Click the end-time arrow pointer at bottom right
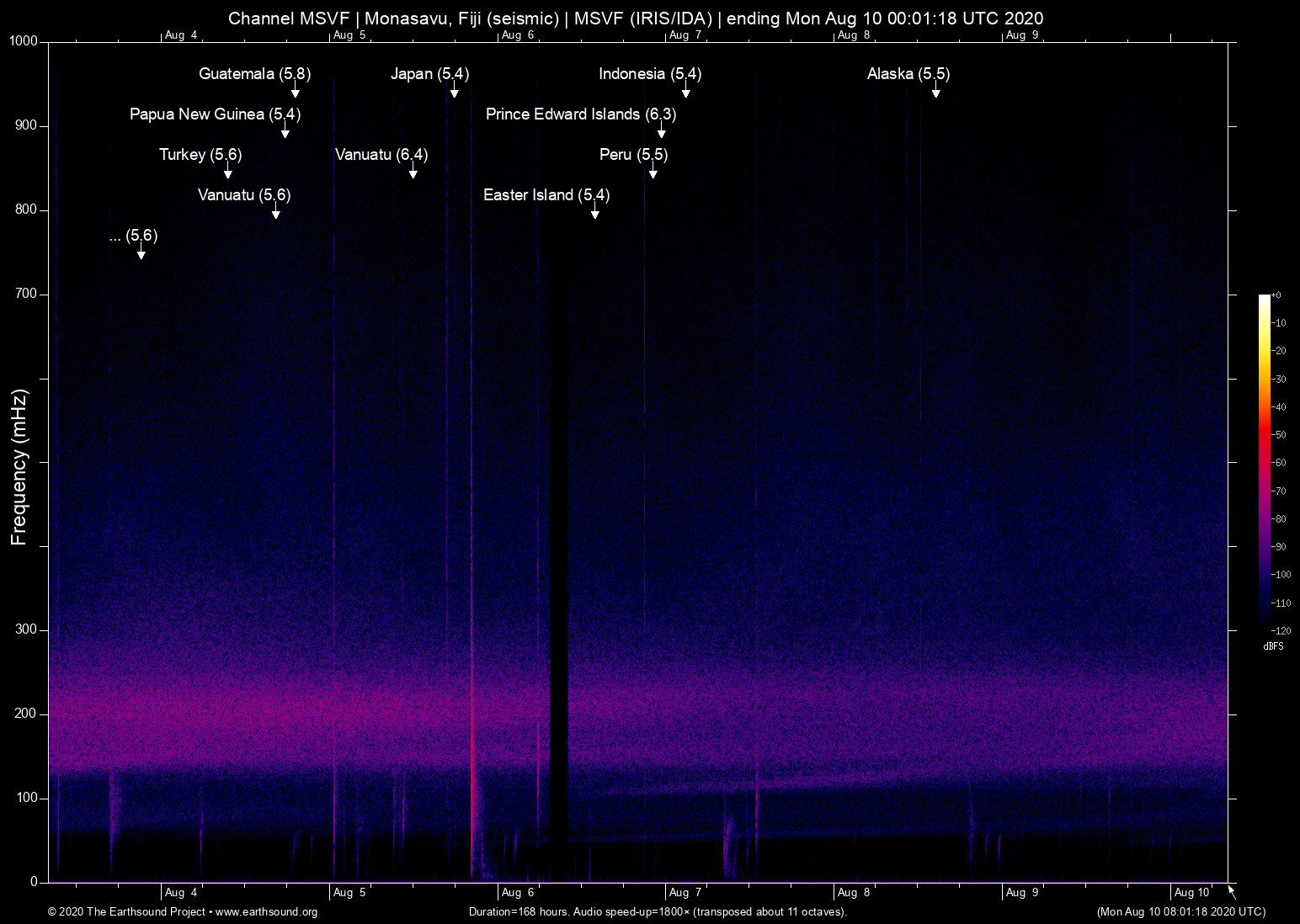The width and height of the screenshot is (1300, 924). [1232, 891]
